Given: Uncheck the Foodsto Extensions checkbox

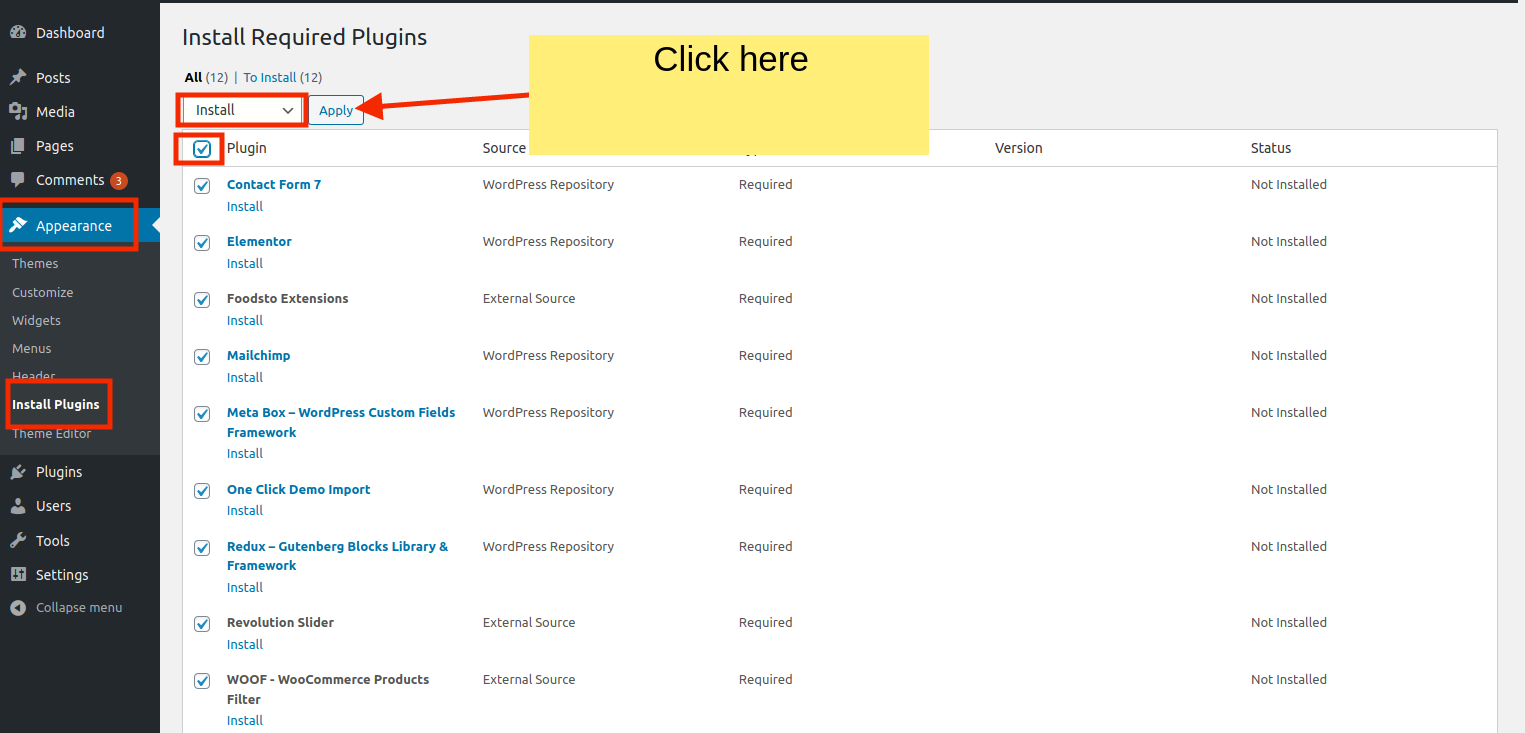Looking at the screenshot, I should click(202, 300).
